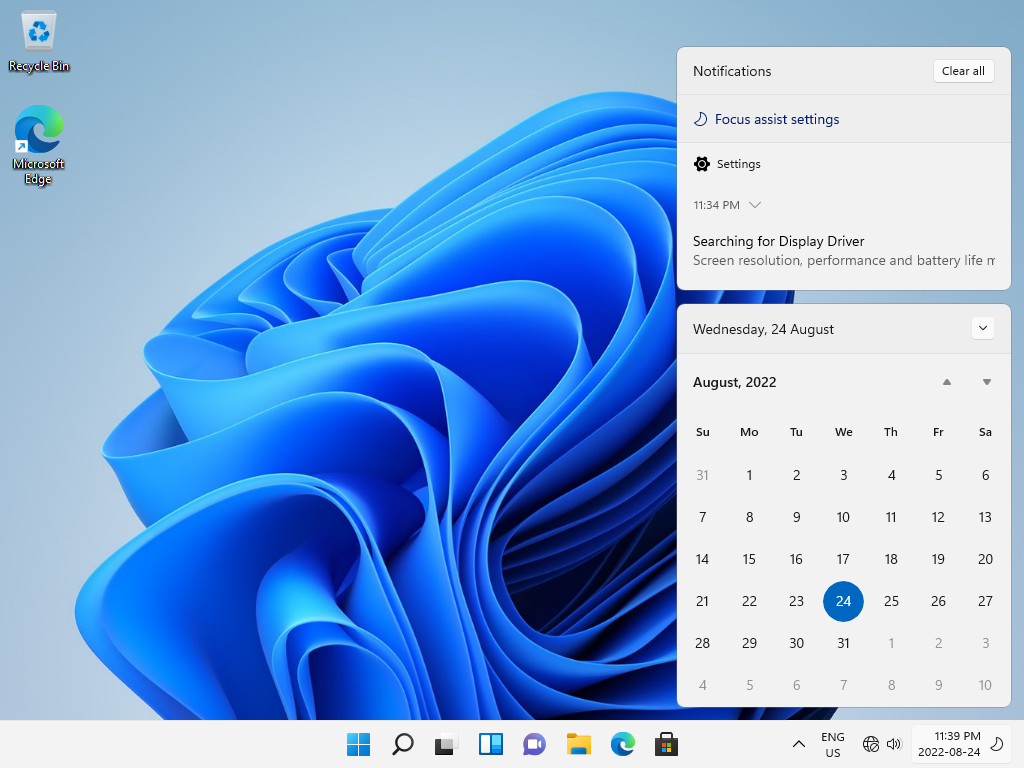Select August 17 in the calendar

point(843,559)
